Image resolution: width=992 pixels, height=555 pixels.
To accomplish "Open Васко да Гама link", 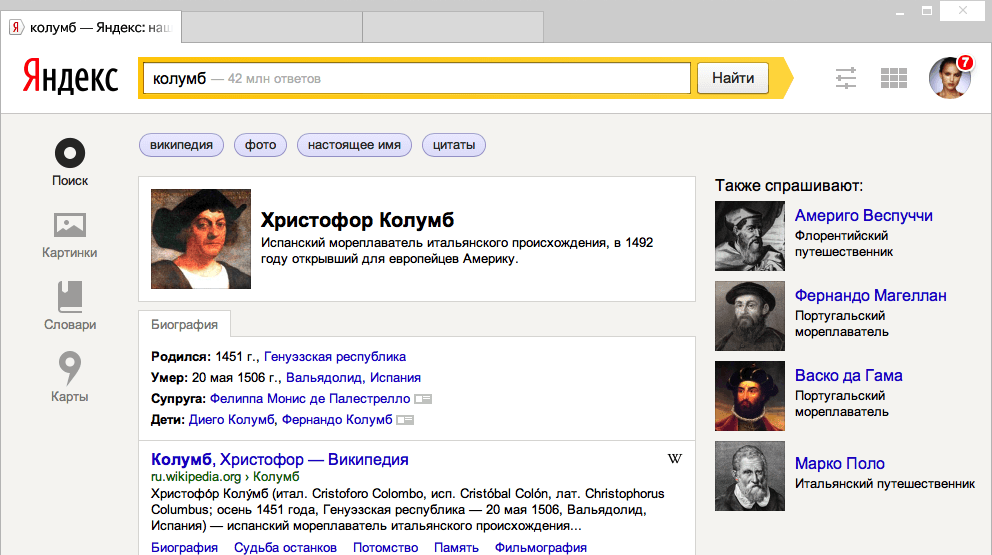I will [848, 375].
